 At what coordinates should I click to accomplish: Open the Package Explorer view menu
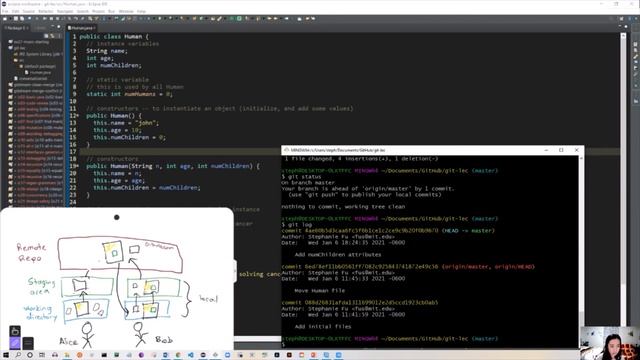(60, 36)
